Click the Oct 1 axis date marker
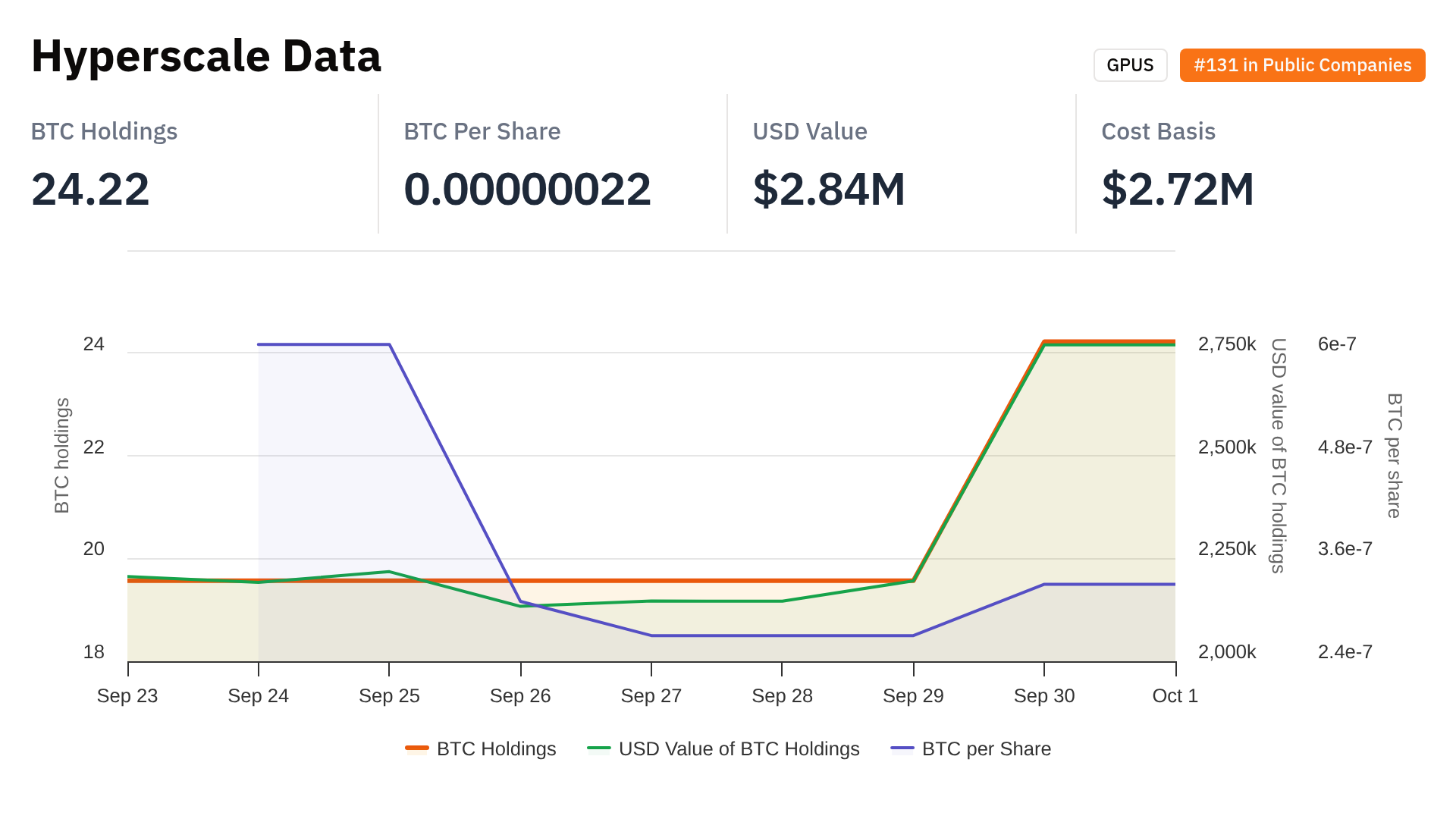 pyautogui.click(x=1174, y=696)
